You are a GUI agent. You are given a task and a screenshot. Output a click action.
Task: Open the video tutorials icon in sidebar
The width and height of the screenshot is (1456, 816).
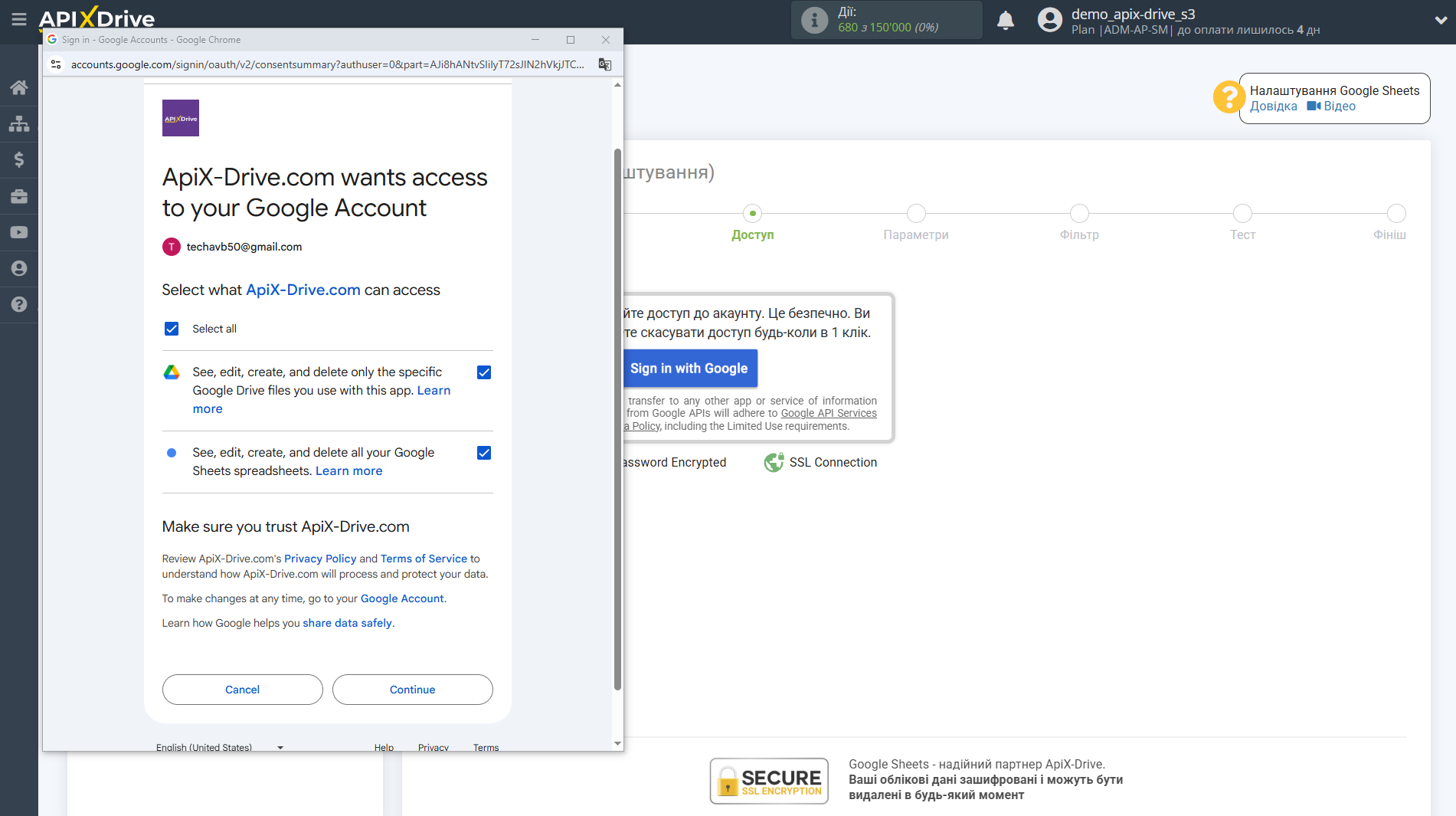pyautogui.click(x=19, y=232)
